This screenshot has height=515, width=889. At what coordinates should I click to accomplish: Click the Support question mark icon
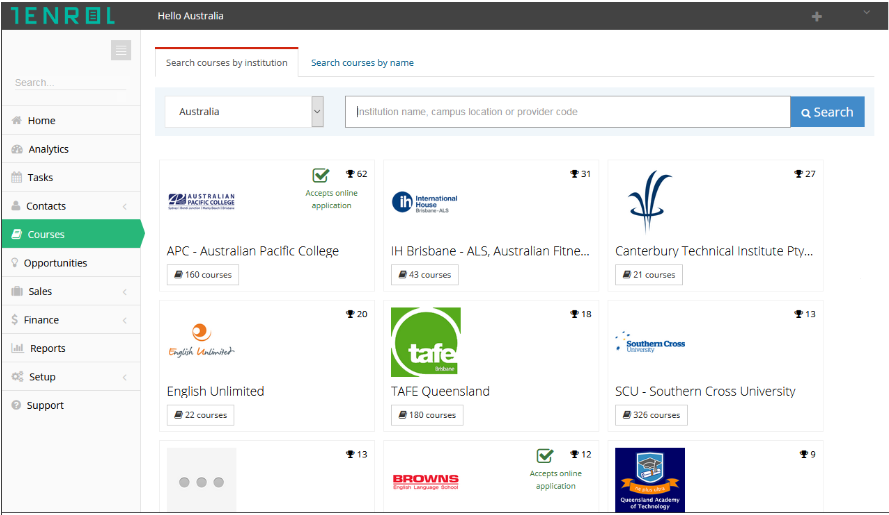click(x=16, y=405)
